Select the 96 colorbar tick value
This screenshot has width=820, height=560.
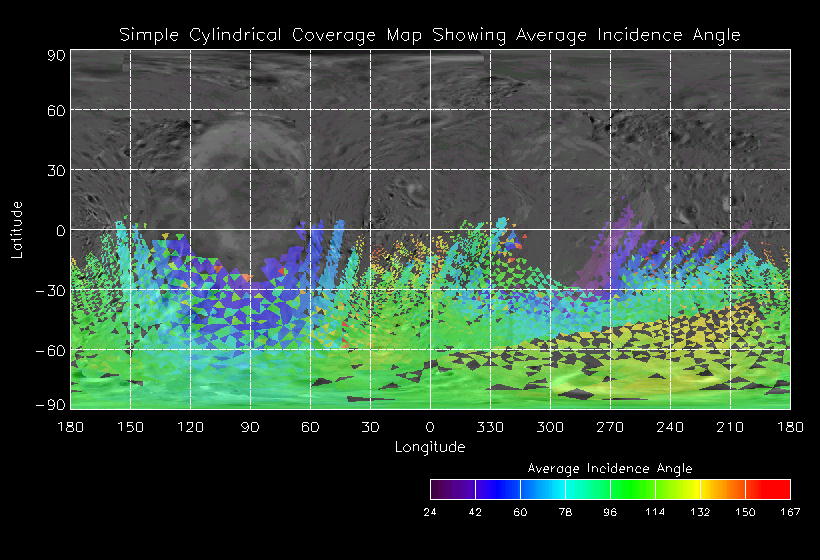tap(610, 512)
